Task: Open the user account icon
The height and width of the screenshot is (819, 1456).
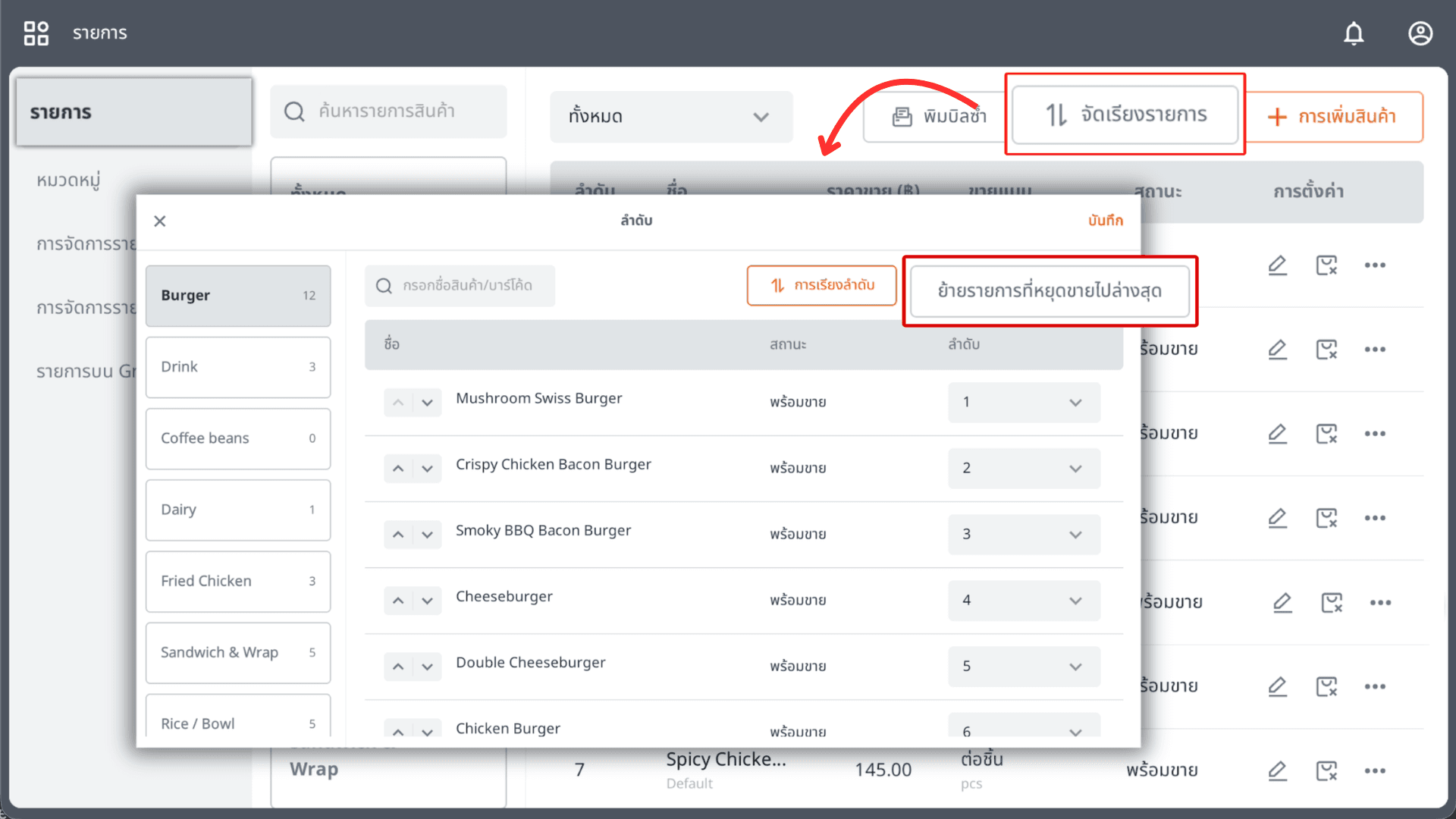Action: (x=1420, y=33)
